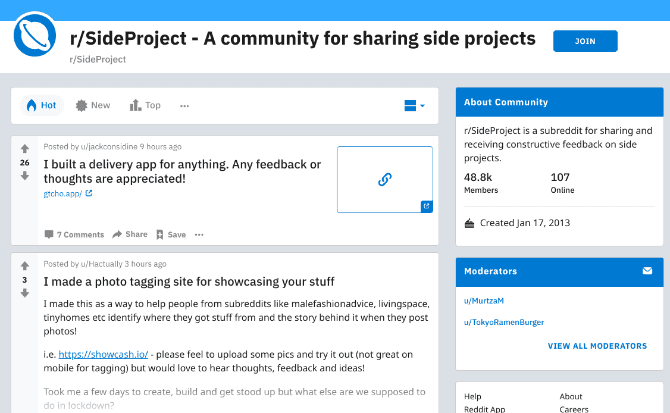This screenshot has width=670, height=413.
Task: Open the three-dot menu on delivery app post
Action: coord(199,234)
